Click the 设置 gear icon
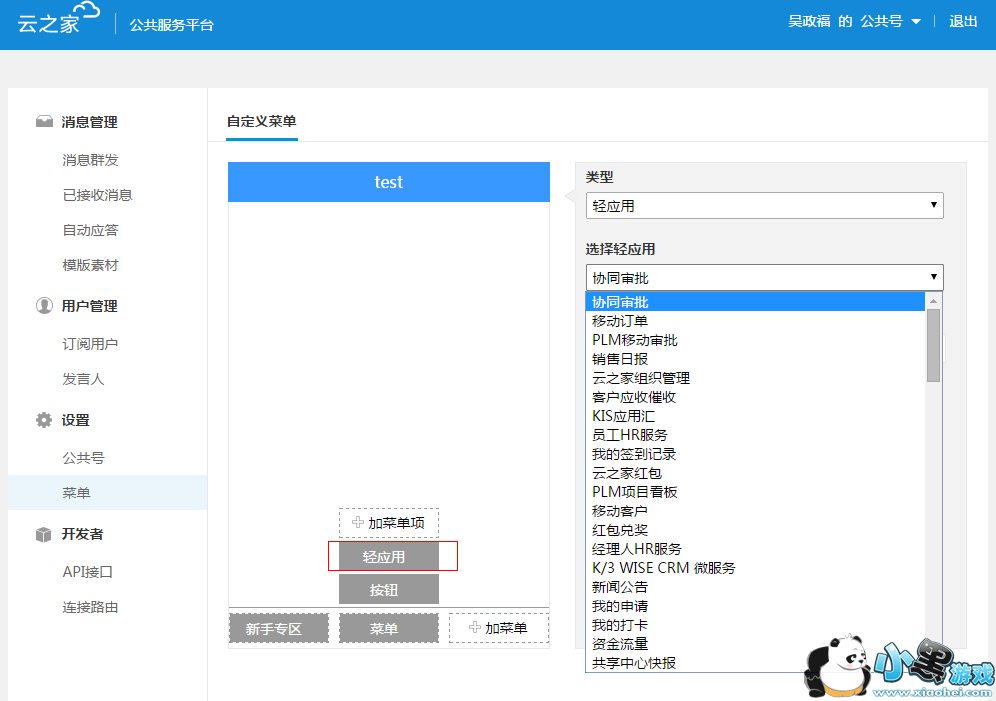This screenshot has width=996, height=701. tap(44, 420)
